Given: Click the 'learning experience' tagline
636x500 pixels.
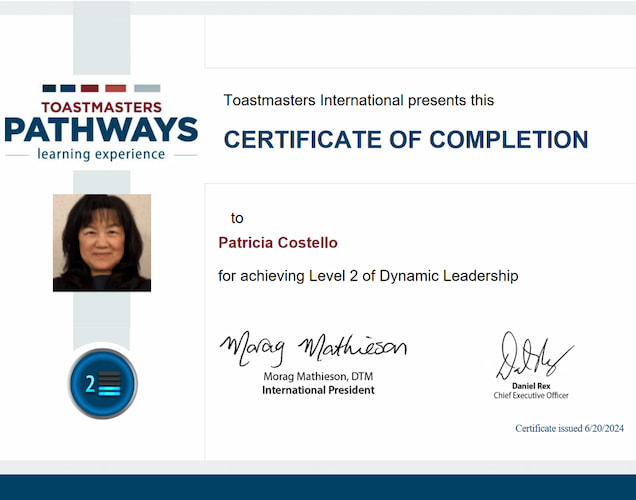Looking at the screenshot, I should (x=101, y=154).
